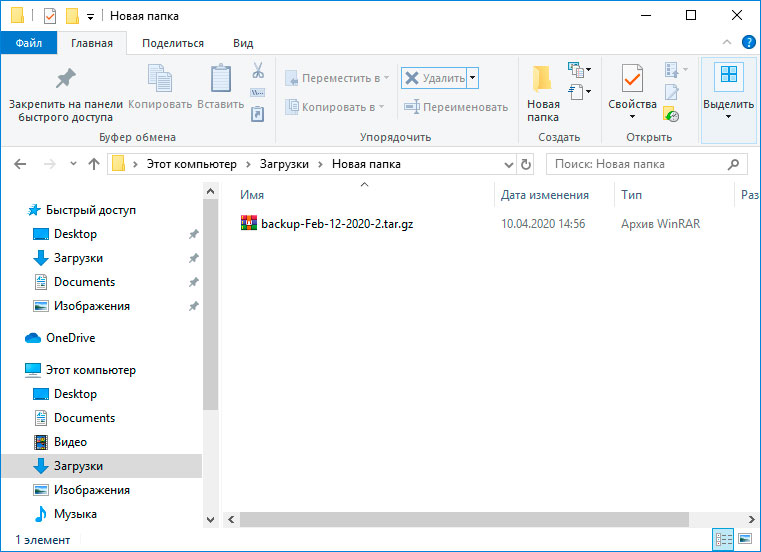This screenshot has width=761, height=552.
Task: Switch to details view icon in status bar
Action: (723, 539)
